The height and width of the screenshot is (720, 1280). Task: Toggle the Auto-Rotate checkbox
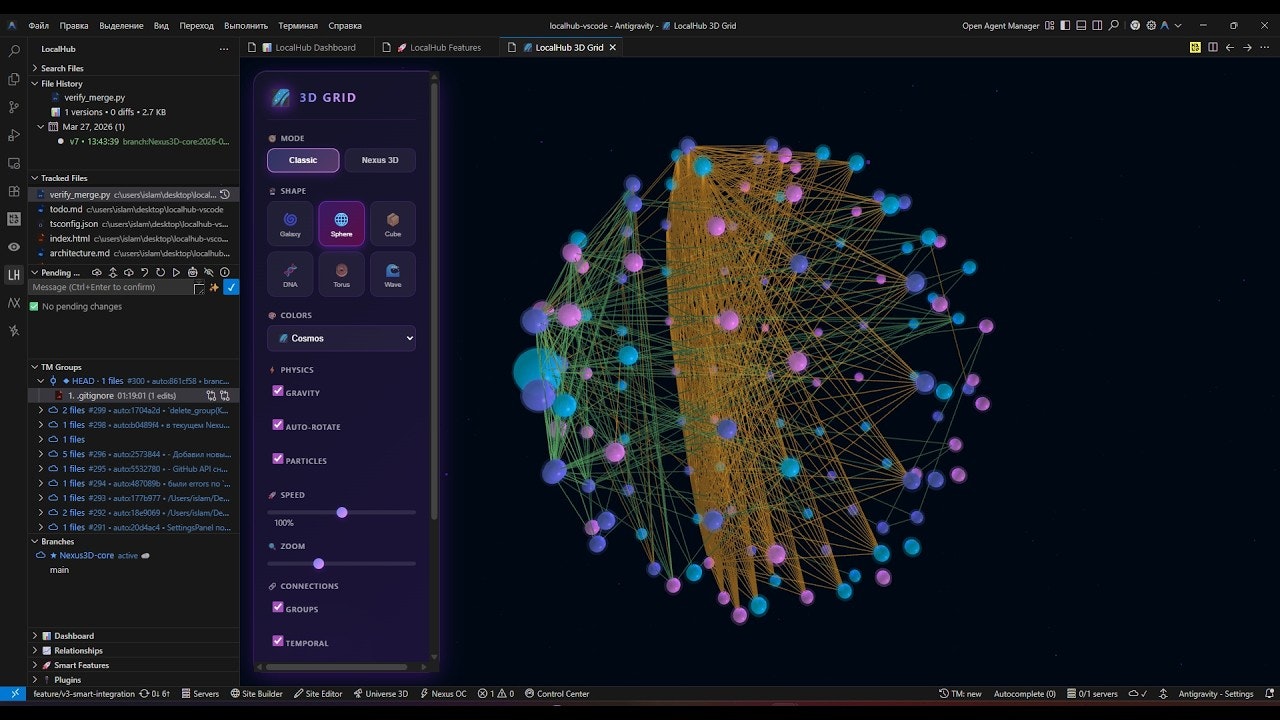[278, 425]
